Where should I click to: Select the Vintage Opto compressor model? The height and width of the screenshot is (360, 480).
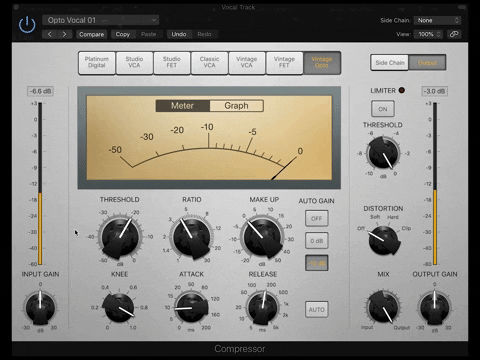(x=322, y=62)
